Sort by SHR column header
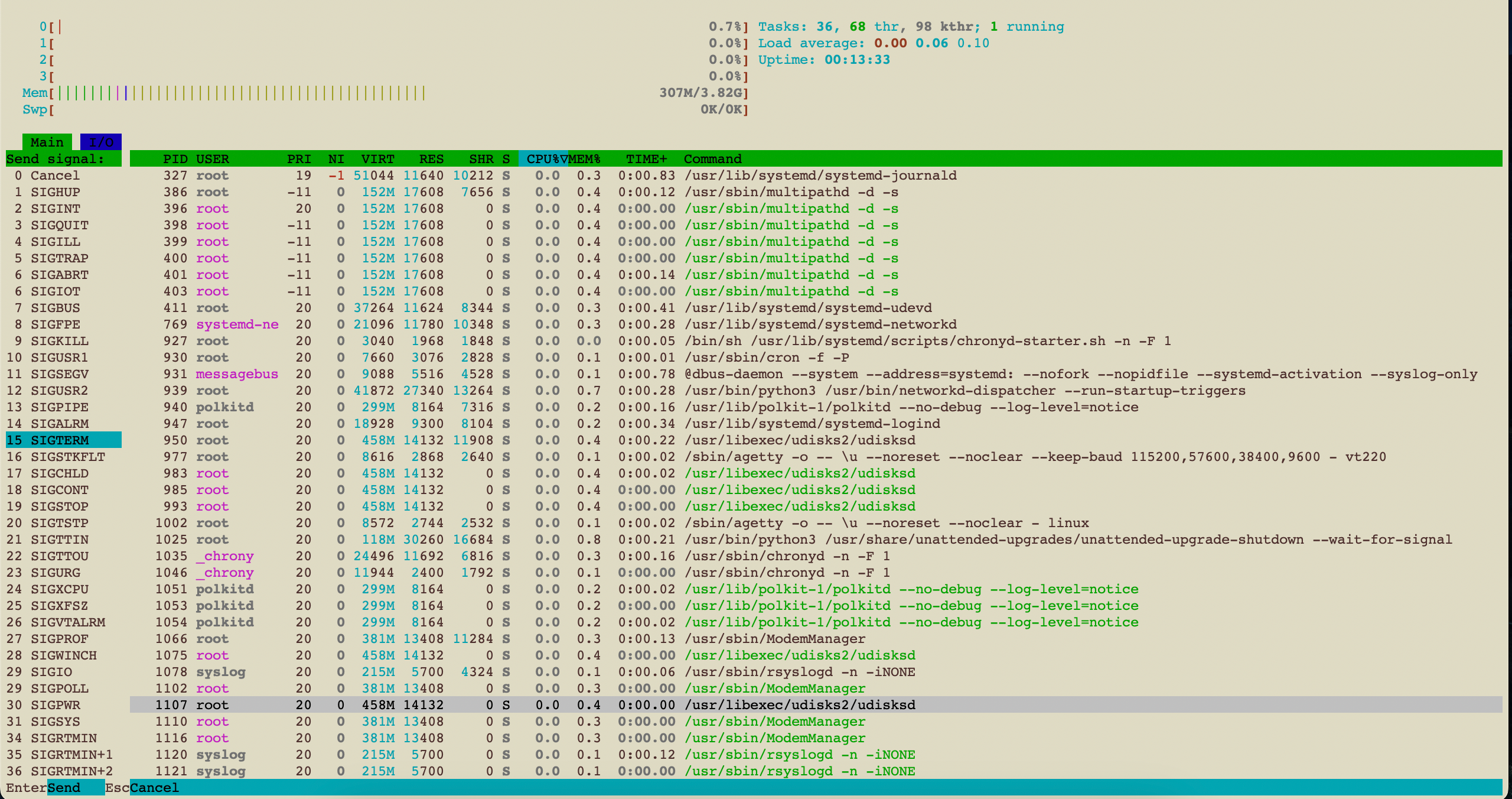Image resolution: width=1512 pixels, height=799 pixels. (481, 159)
